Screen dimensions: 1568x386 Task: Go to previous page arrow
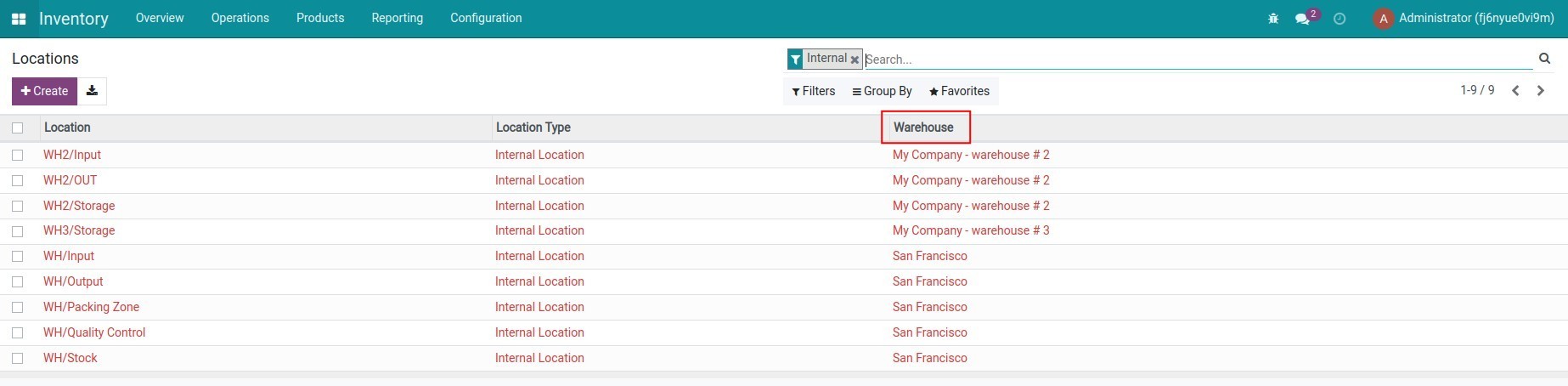(1515, 91)
